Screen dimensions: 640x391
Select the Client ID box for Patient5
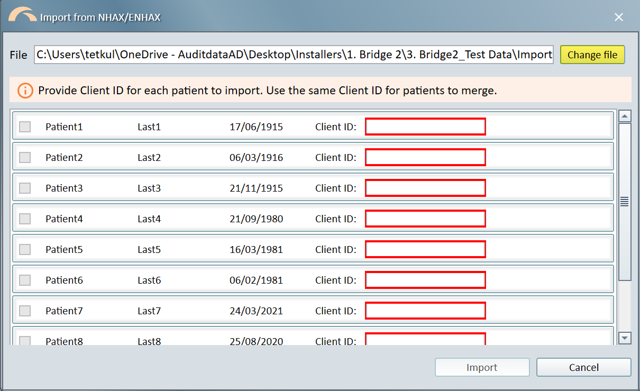pos(425,249)
